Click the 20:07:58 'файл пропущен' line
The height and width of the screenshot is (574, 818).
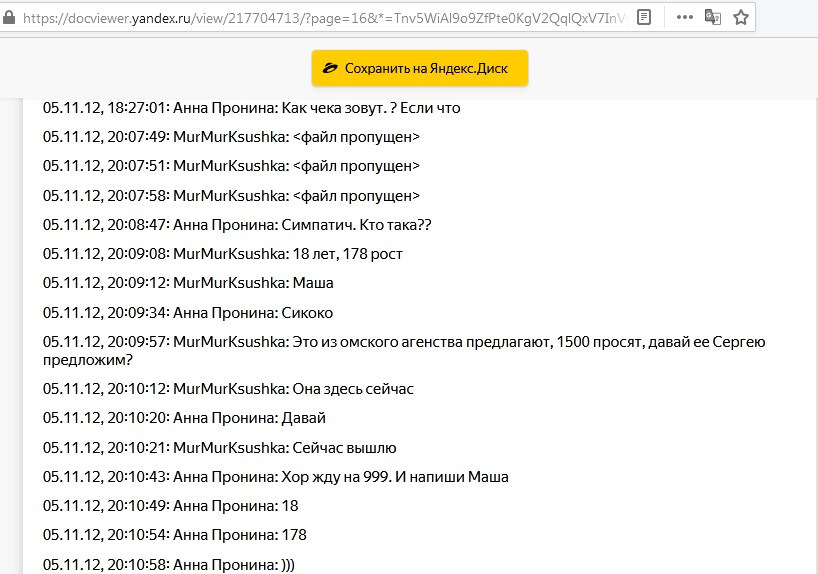(231, 196)
